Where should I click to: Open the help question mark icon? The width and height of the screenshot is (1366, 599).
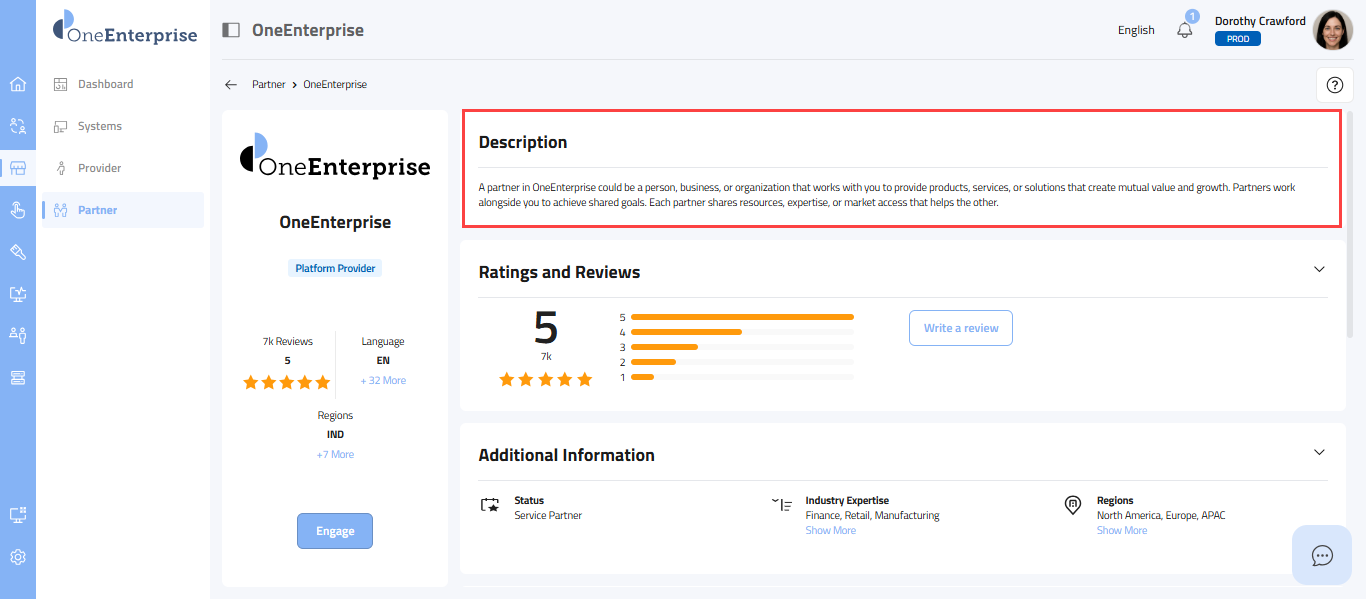point(1334,85)
